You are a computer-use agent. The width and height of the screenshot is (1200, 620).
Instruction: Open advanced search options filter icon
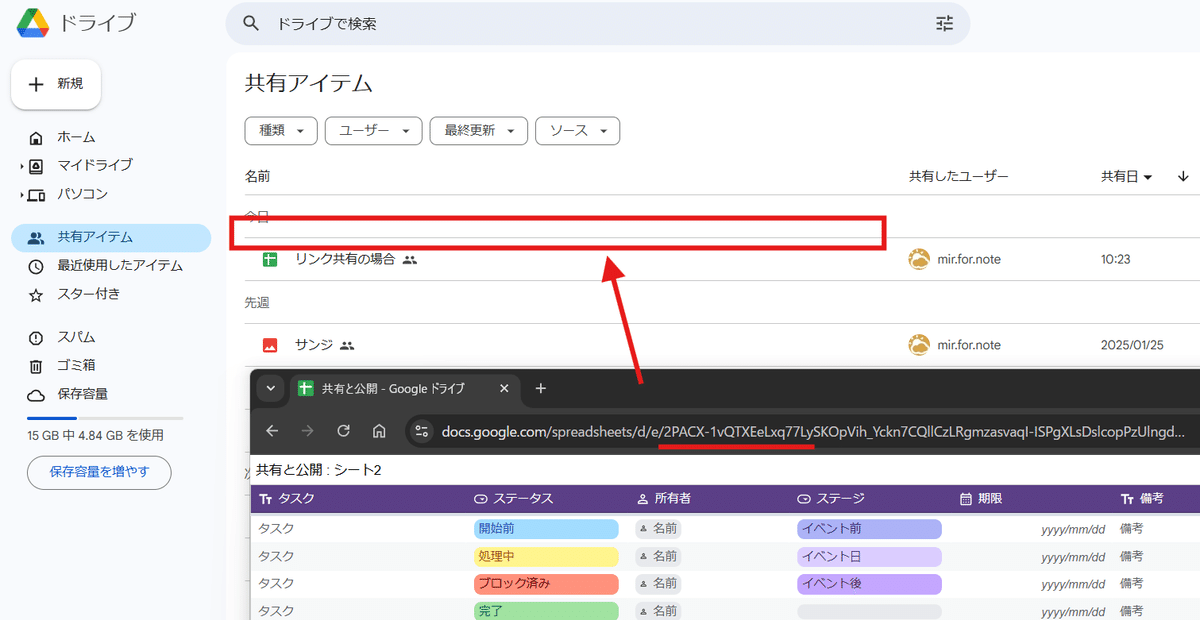tap(944, 23)
